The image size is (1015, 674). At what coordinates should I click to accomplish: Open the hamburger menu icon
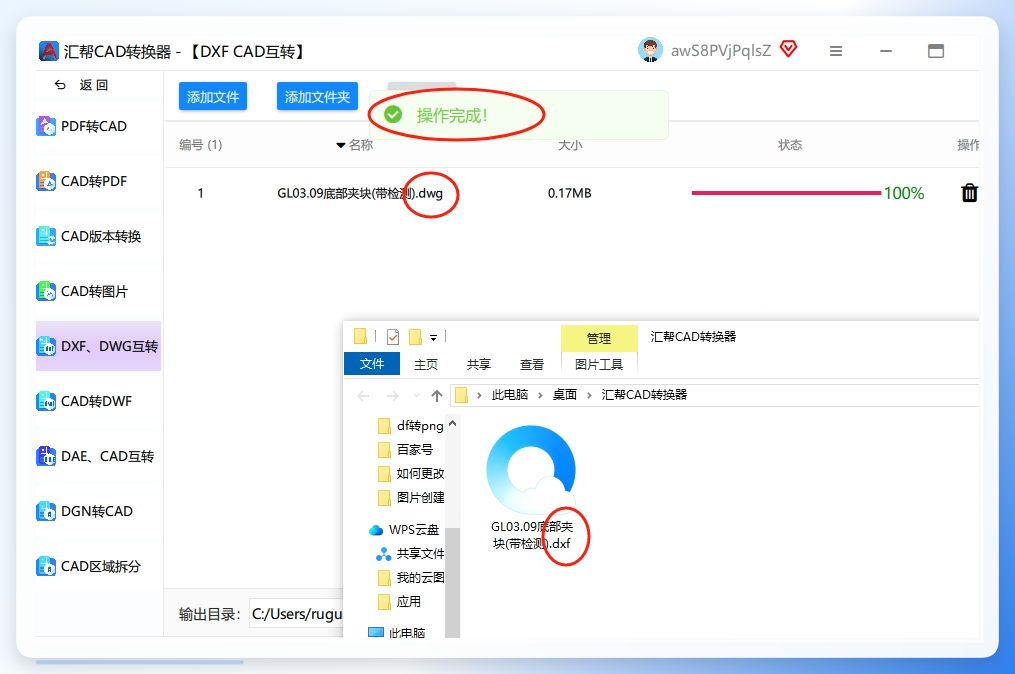click(836, 51)
